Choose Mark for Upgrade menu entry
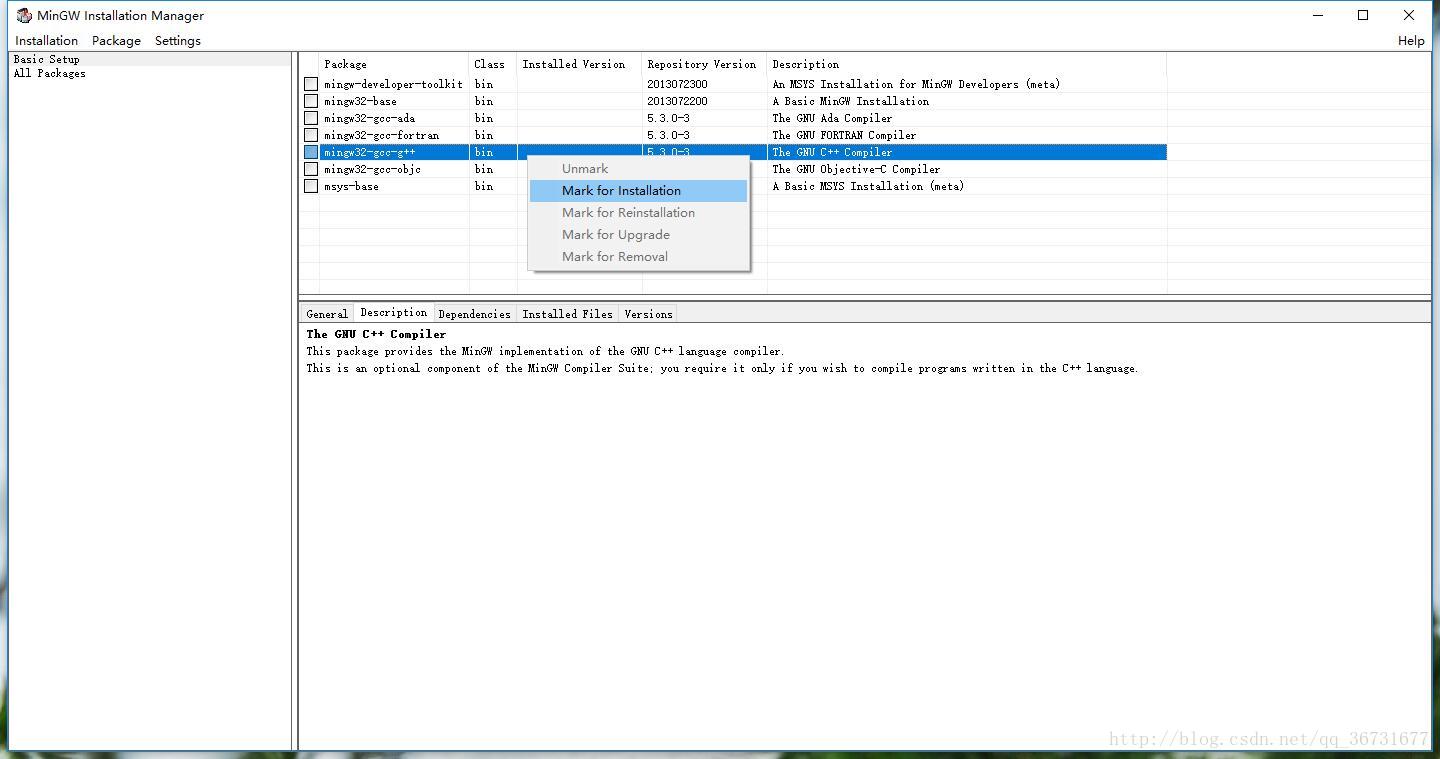The image size is (1440, 759). [x=638, y=234]
